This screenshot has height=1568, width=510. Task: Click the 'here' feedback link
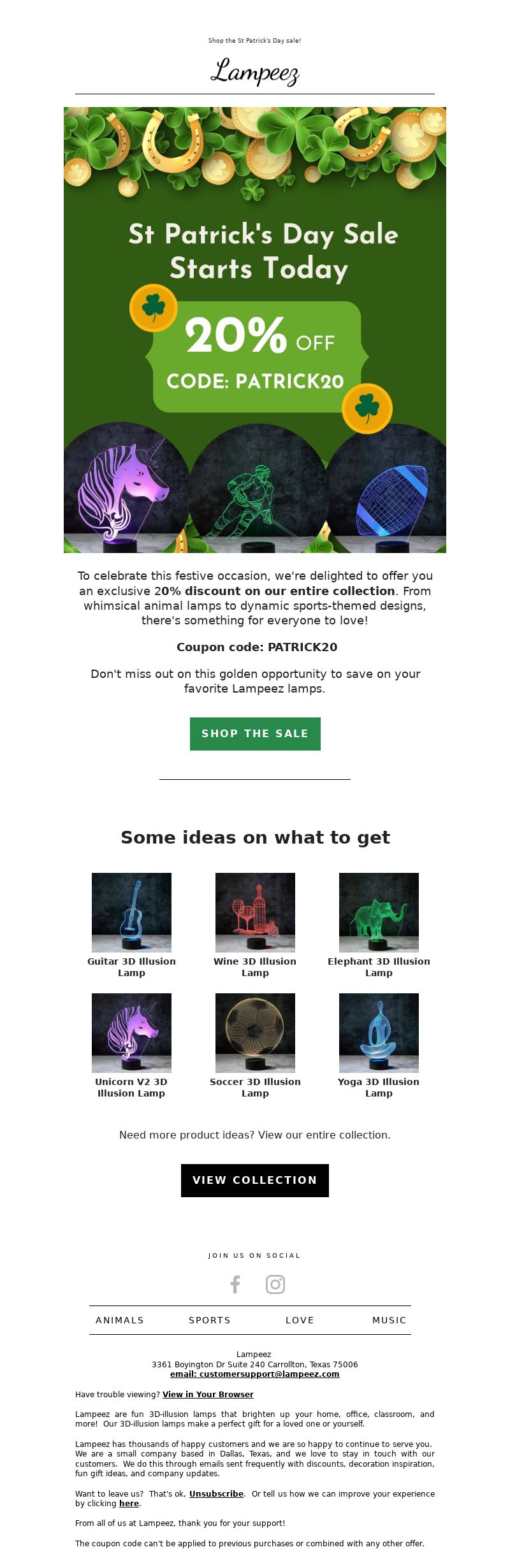pos(129,1504)
